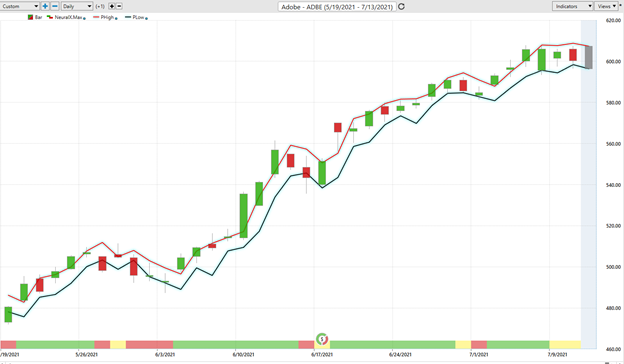Click the gray forecast bar at chart end

pos(589,57)
